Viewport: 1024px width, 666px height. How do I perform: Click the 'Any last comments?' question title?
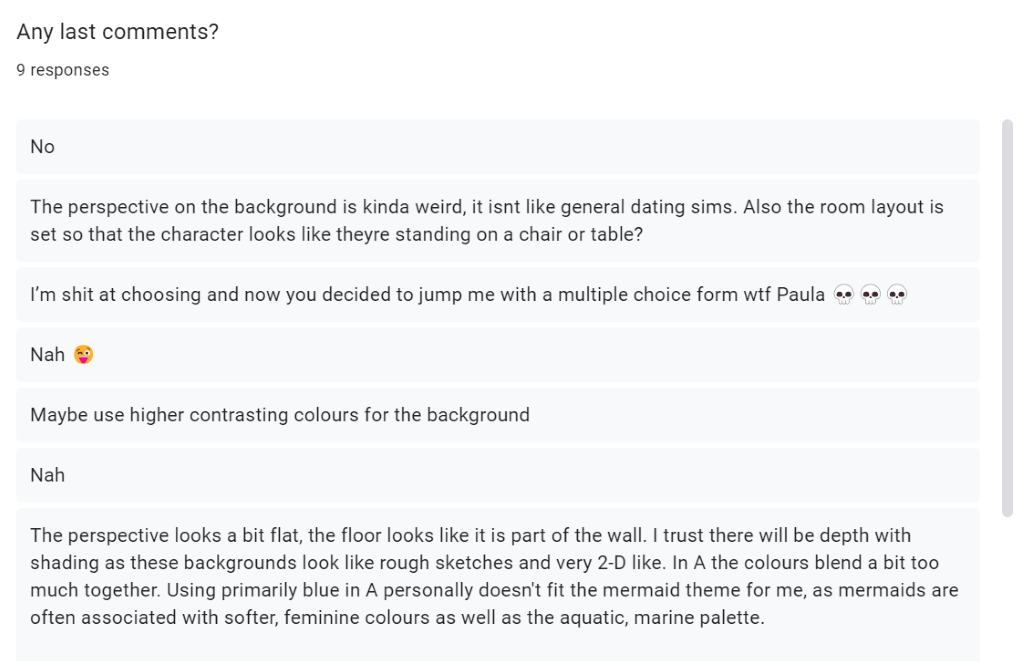tap(118, 31)
